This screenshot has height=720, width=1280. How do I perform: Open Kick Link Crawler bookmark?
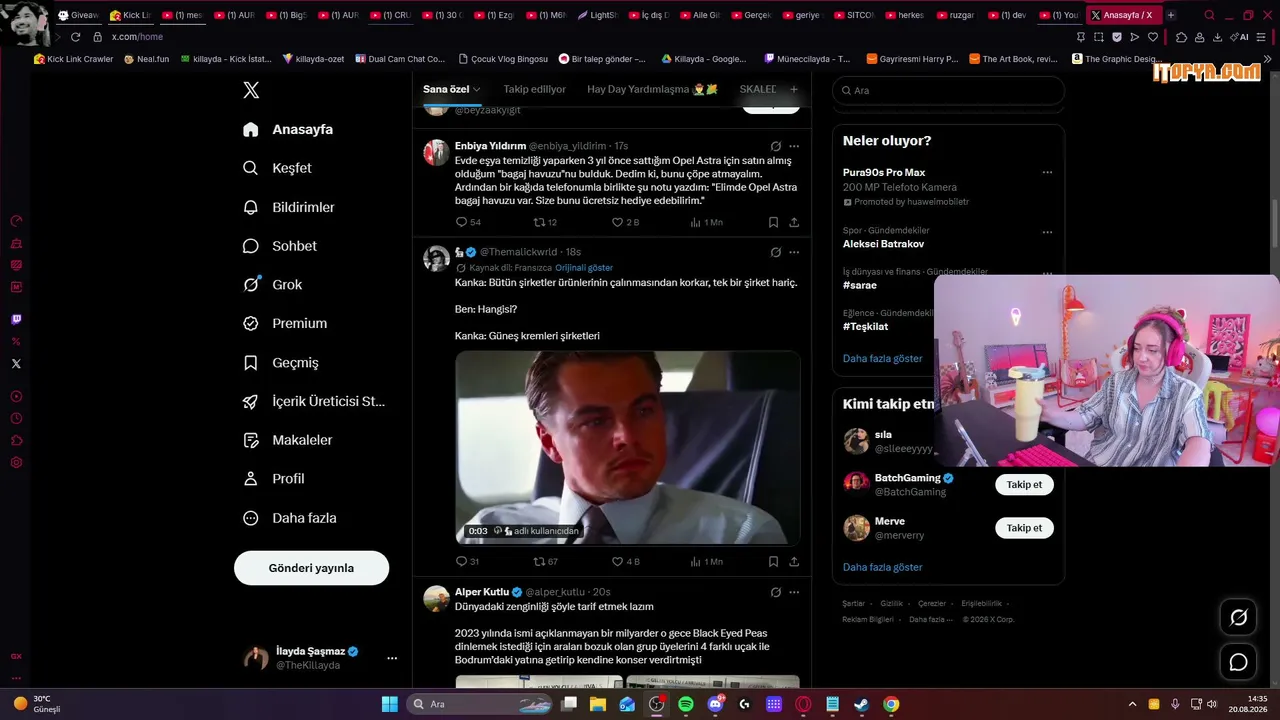(x=74, y=59)
